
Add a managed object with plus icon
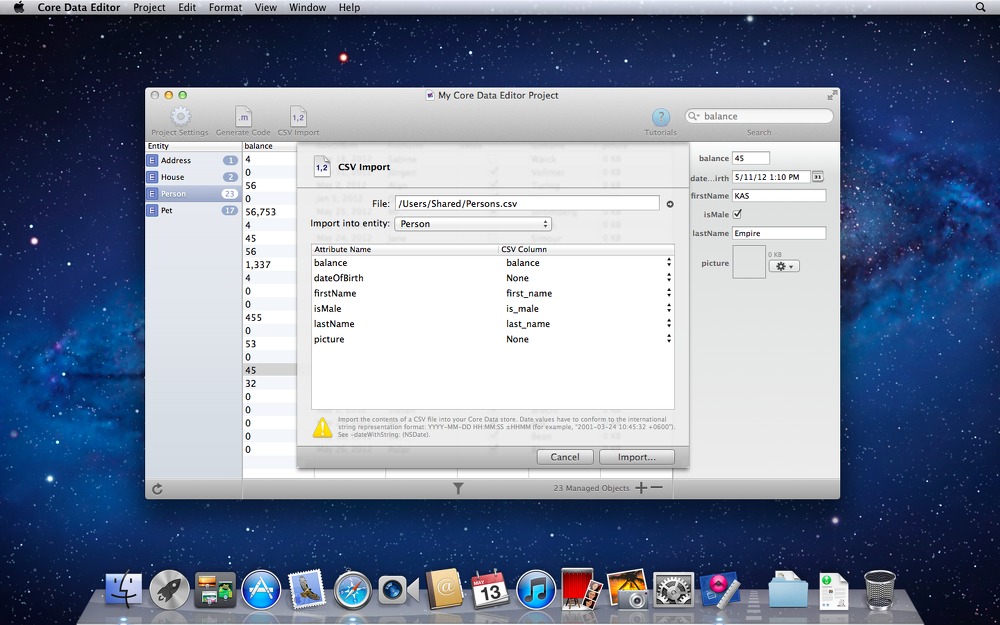641,488
